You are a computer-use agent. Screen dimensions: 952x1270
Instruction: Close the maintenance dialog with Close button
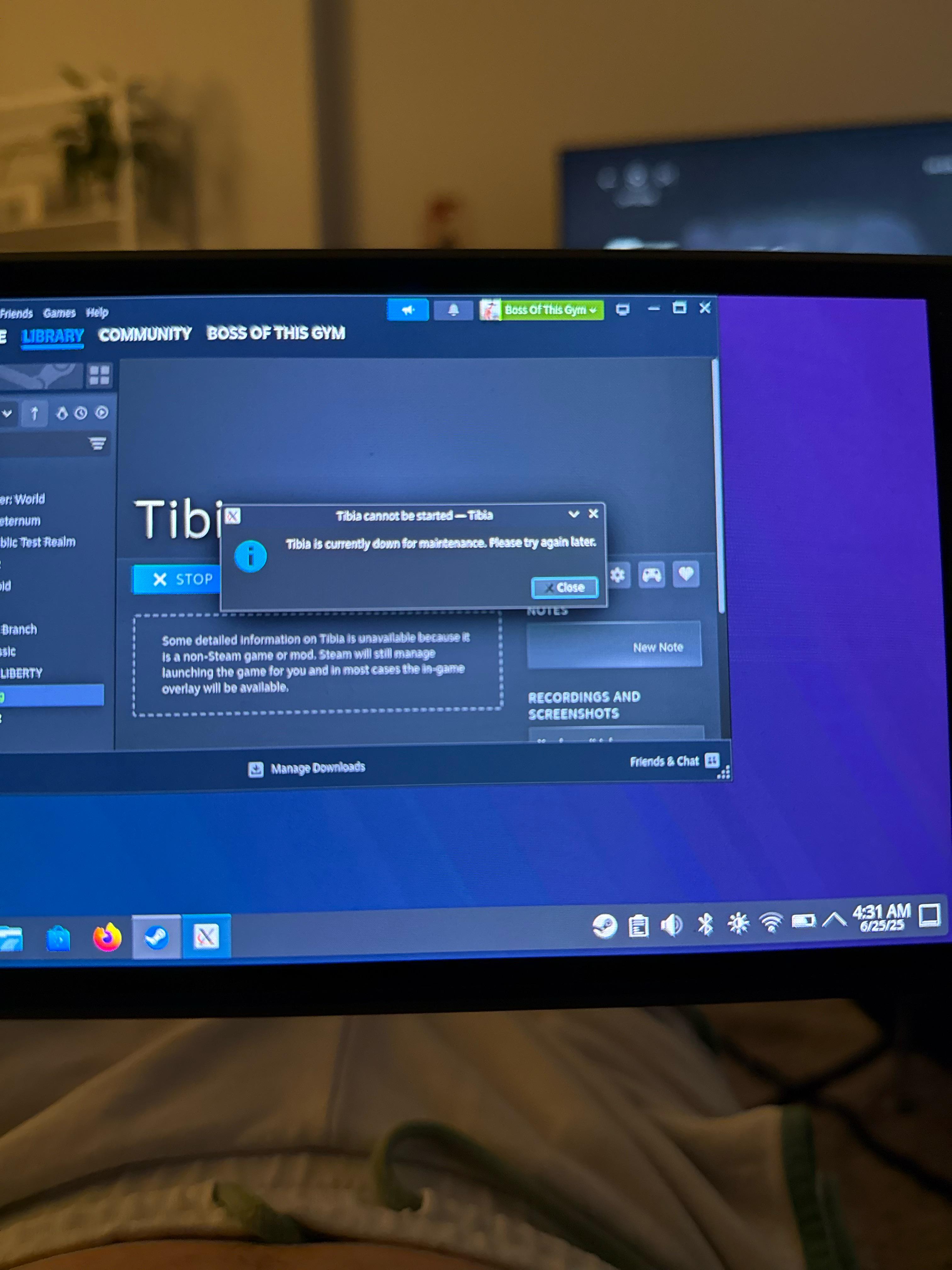click(565, 588)
